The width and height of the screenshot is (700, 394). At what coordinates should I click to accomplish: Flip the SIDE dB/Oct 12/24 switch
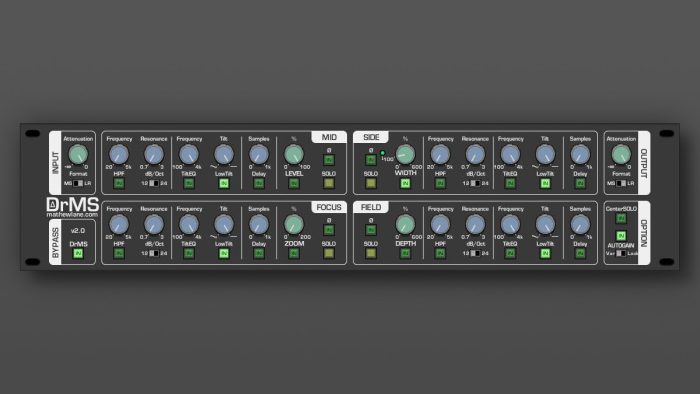click(x=475, y=183)
